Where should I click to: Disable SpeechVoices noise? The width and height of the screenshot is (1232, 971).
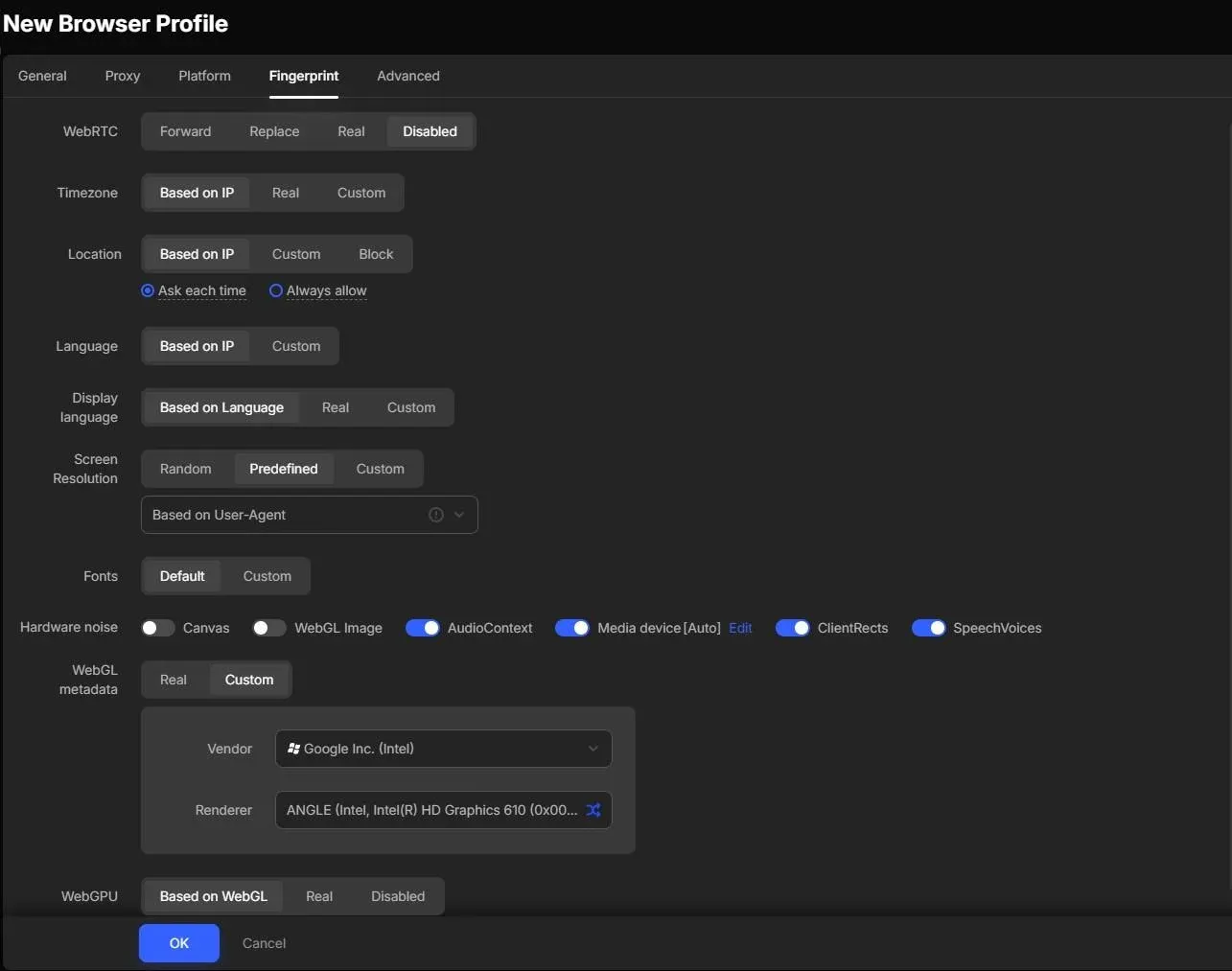[929, 627]
